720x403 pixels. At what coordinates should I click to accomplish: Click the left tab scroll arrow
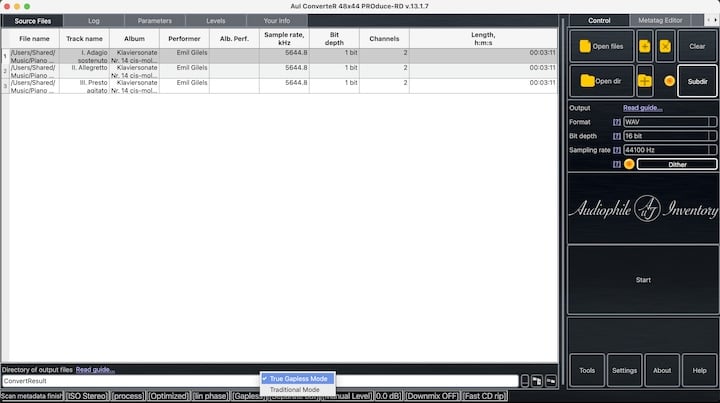709,20
